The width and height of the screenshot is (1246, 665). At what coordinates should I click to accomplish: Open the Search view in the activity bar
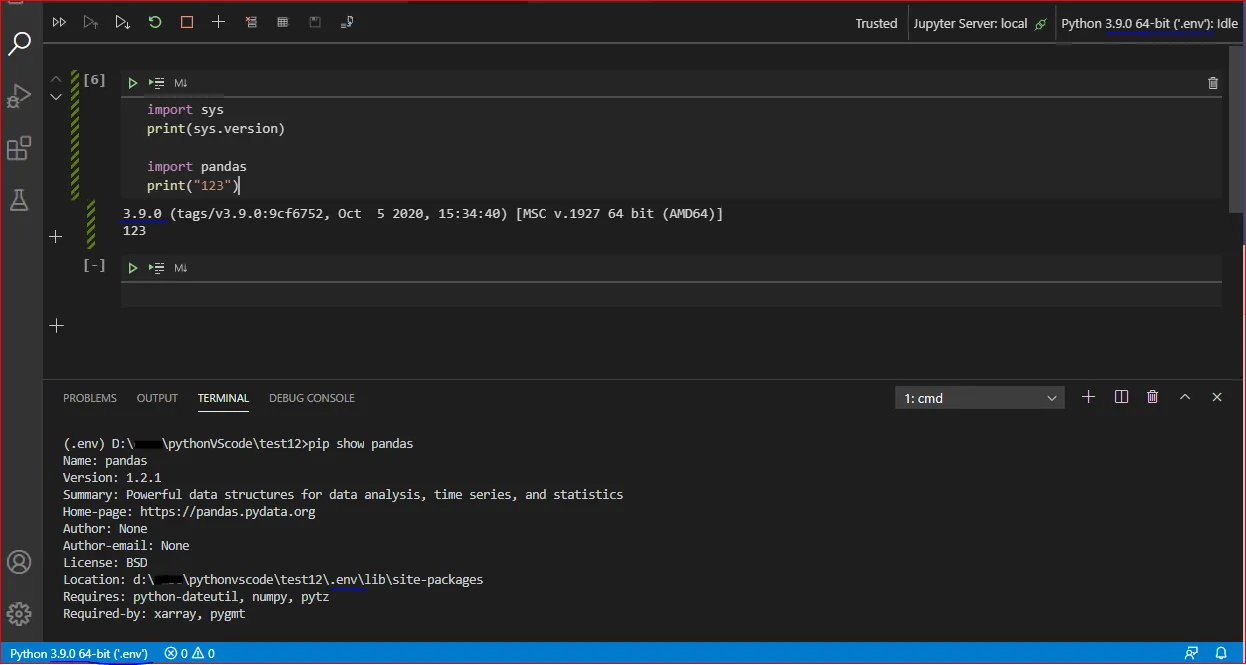tap(19, 43)
